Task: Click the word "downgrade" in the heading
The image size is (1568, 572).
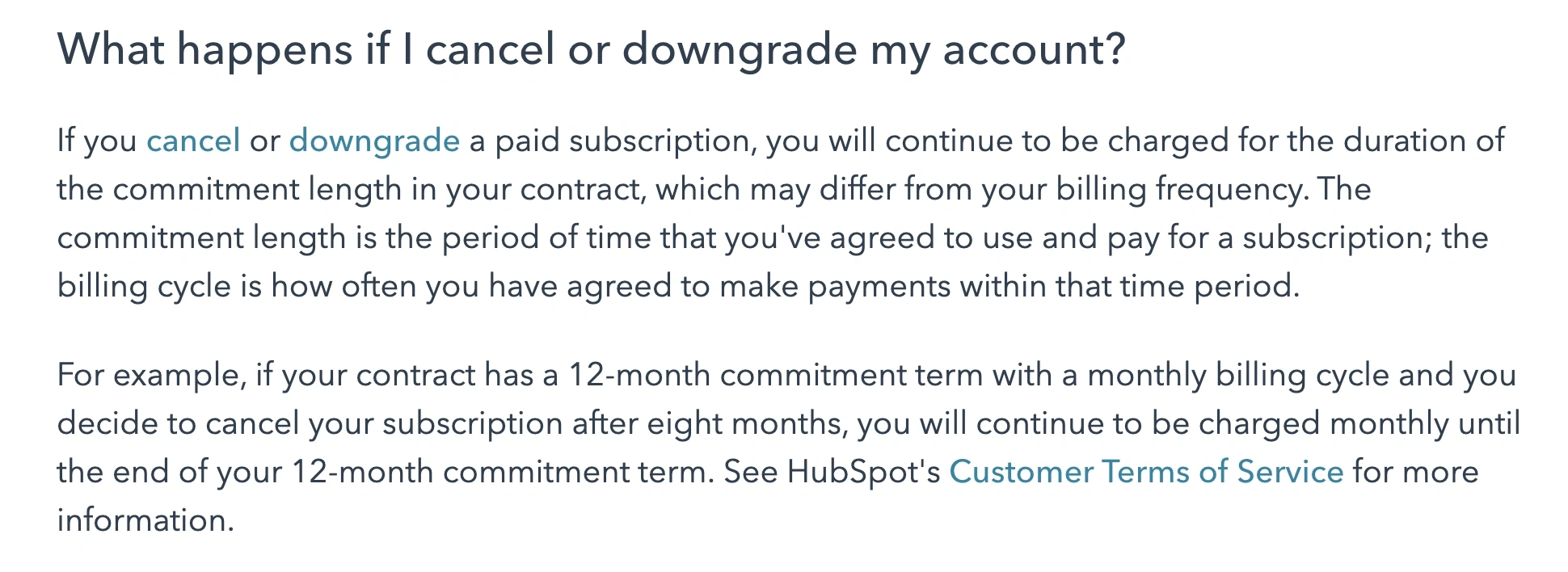Action: point(739,49)
